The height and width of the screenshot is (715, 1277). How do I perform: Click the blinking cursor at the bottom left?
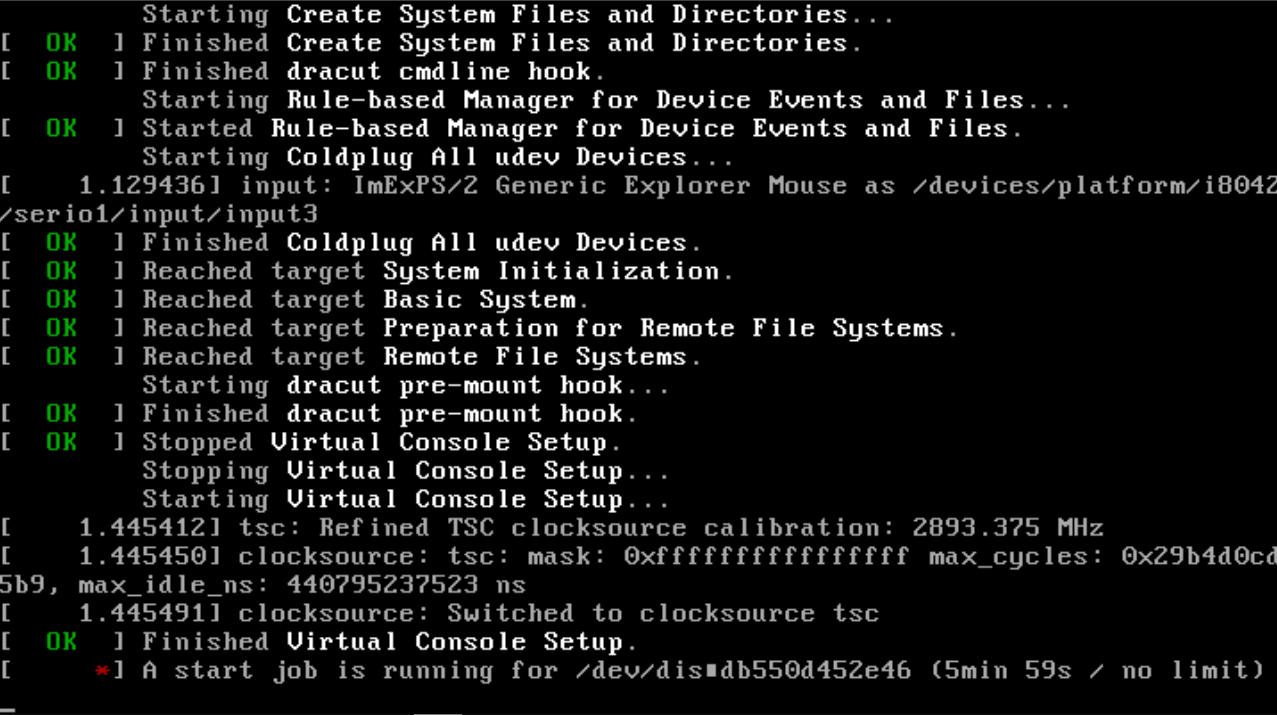tap(7, 709)
